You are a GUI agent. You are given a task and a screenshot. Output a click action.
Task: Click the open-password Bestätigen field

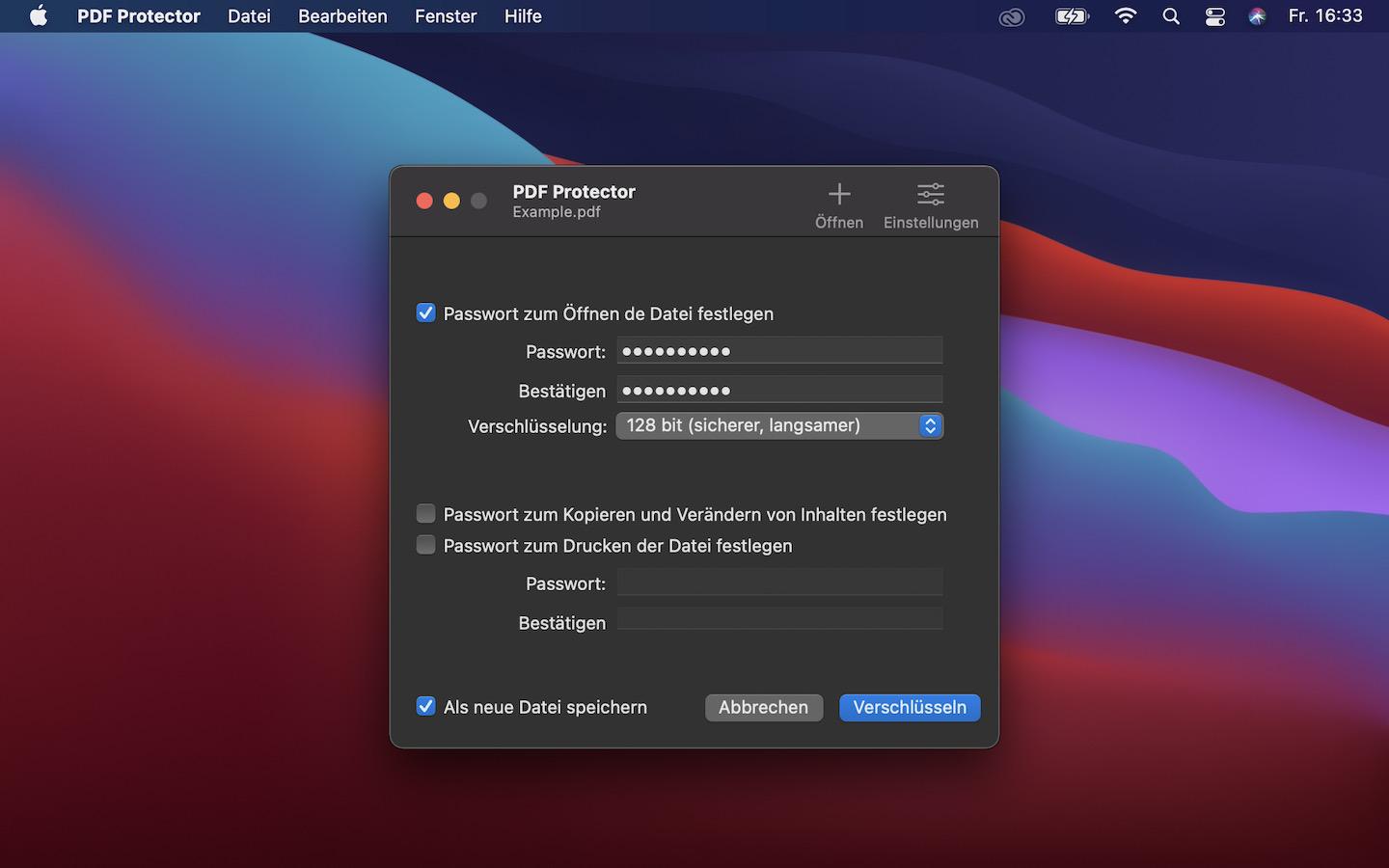779,390
